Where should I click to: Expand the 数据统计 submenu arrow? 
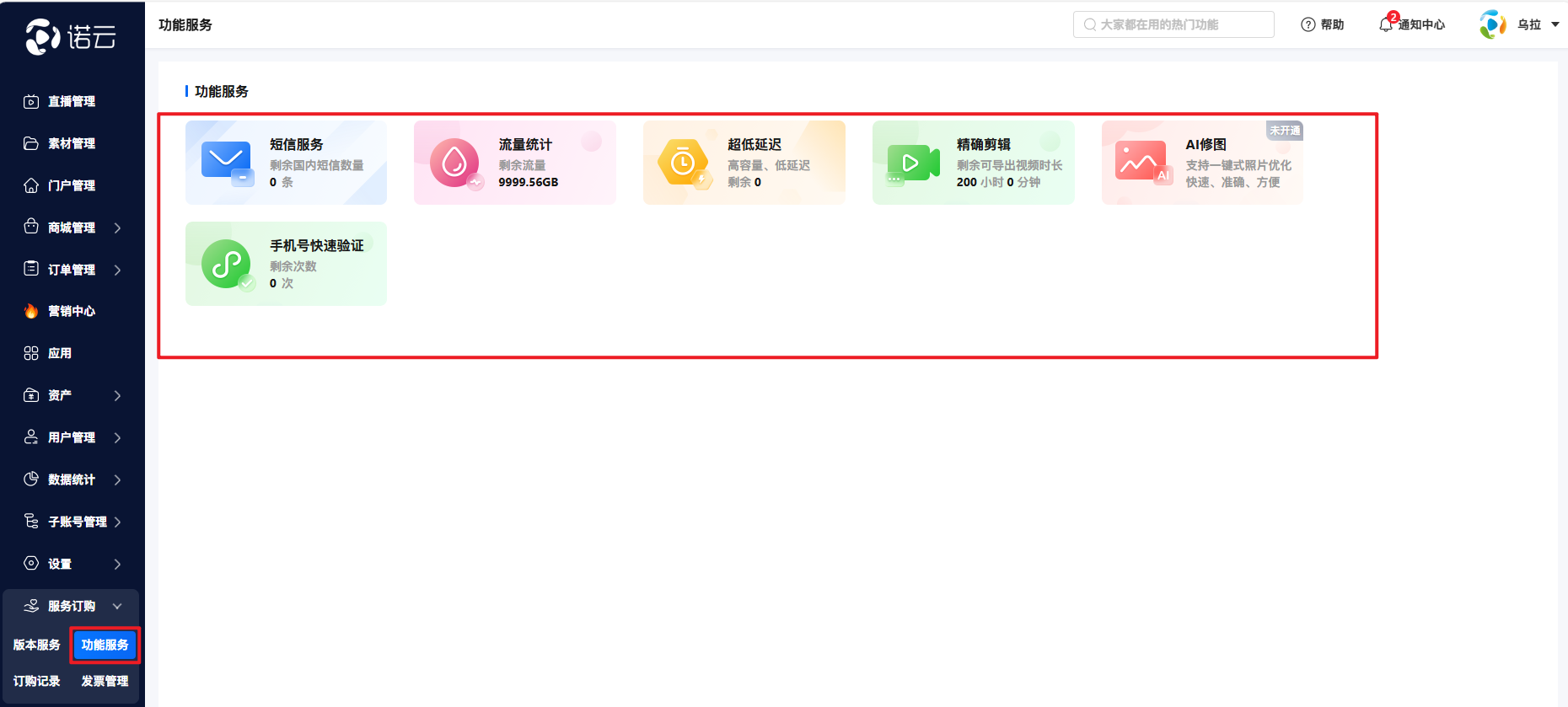pyautogui.click(x=117, y=479)
